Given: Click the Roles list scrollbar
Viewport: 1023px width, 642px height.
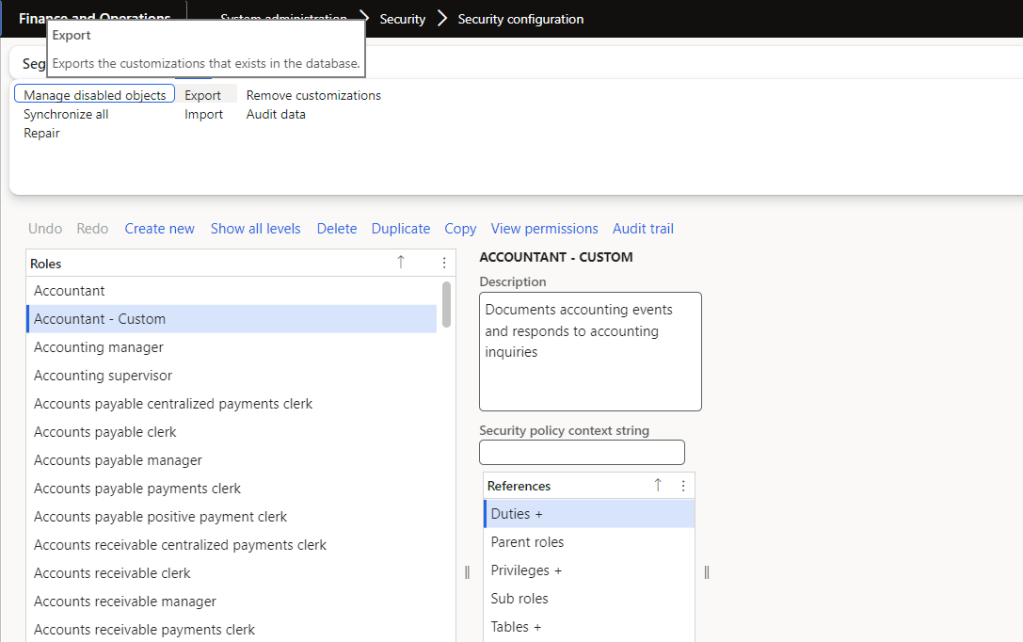Looking at the screenshot, I should pos(446,305).
